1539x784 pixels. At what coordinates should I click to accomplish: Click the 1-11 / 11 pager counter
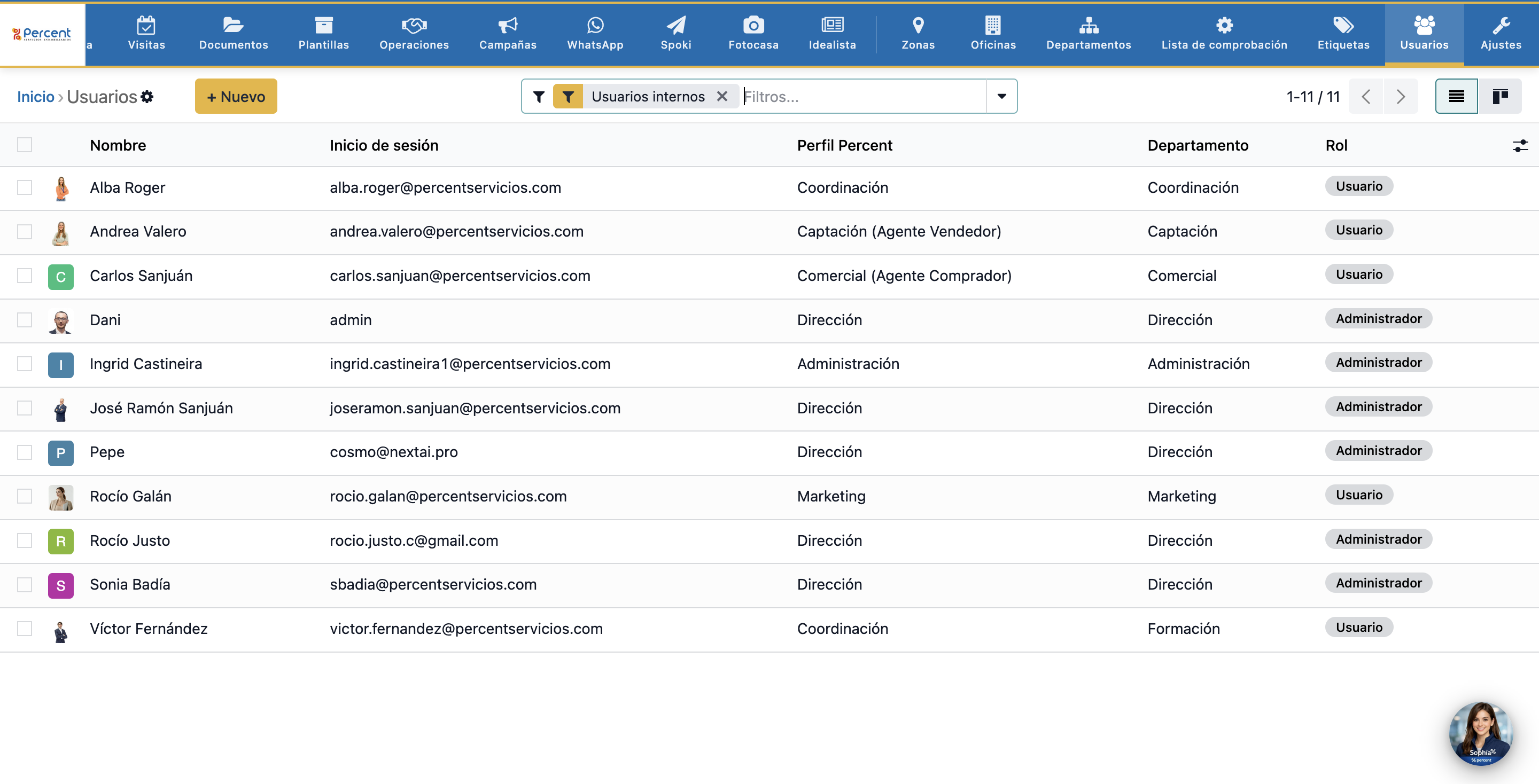click(x=1312, y=97)
